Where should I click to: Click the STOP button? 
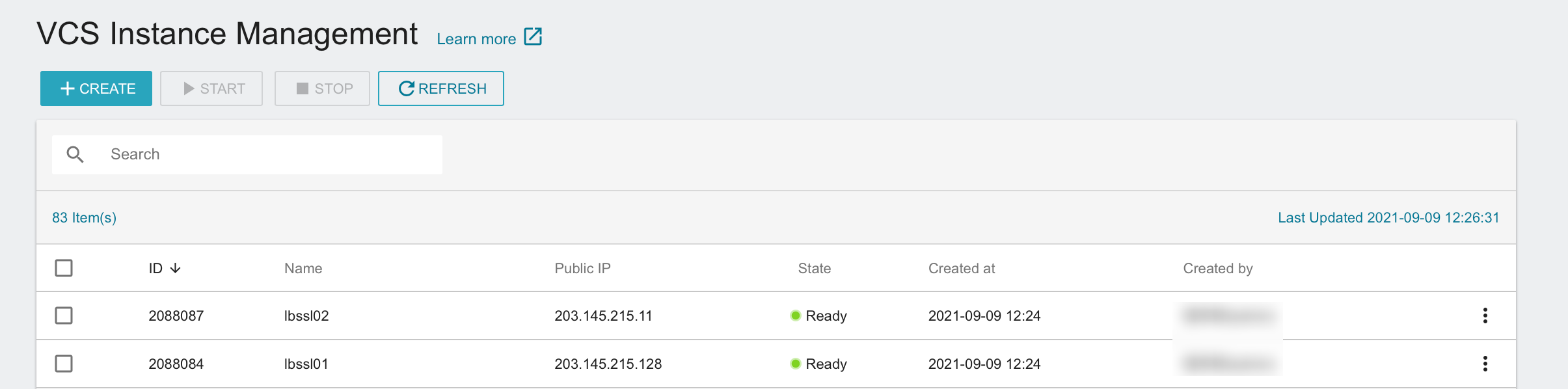pos(322,88)
